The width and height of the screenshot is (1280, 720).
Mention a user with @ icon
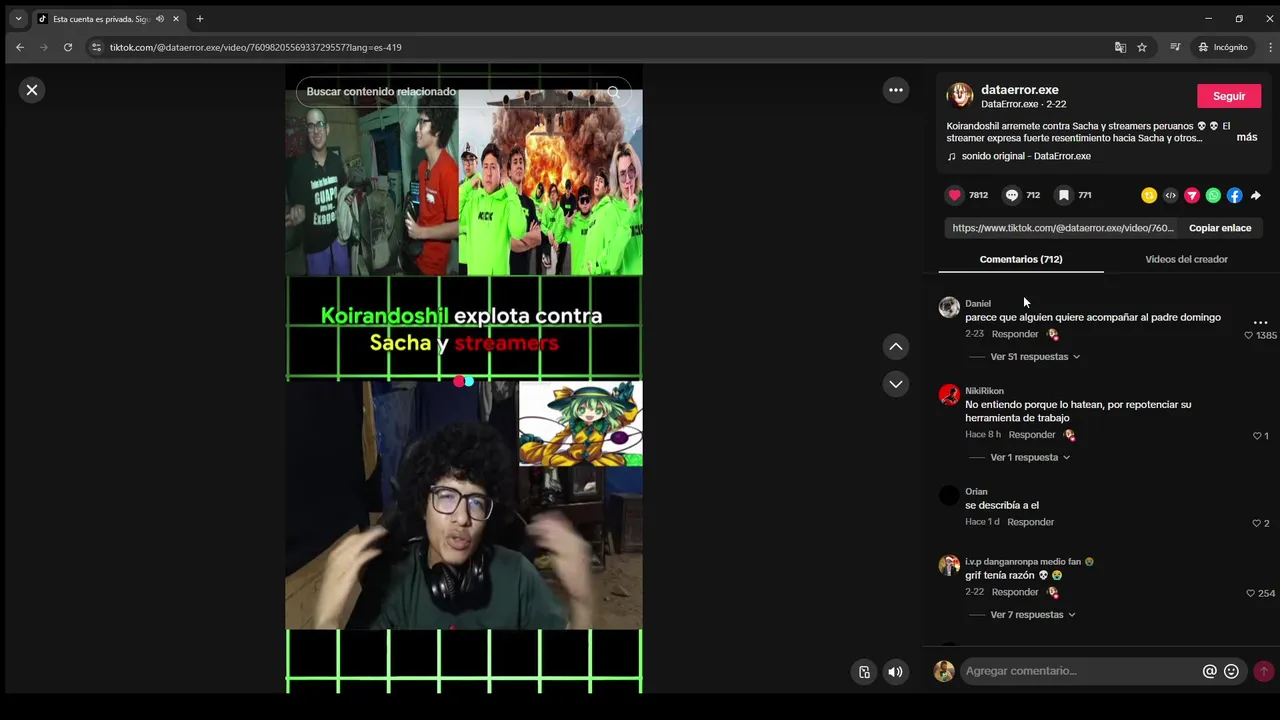click(1209, 671)
